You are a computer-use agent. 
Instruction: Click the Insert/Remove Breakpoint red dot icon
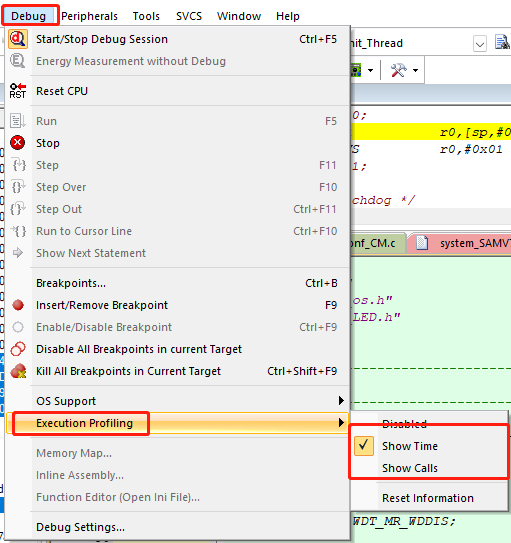click(18, 305)
